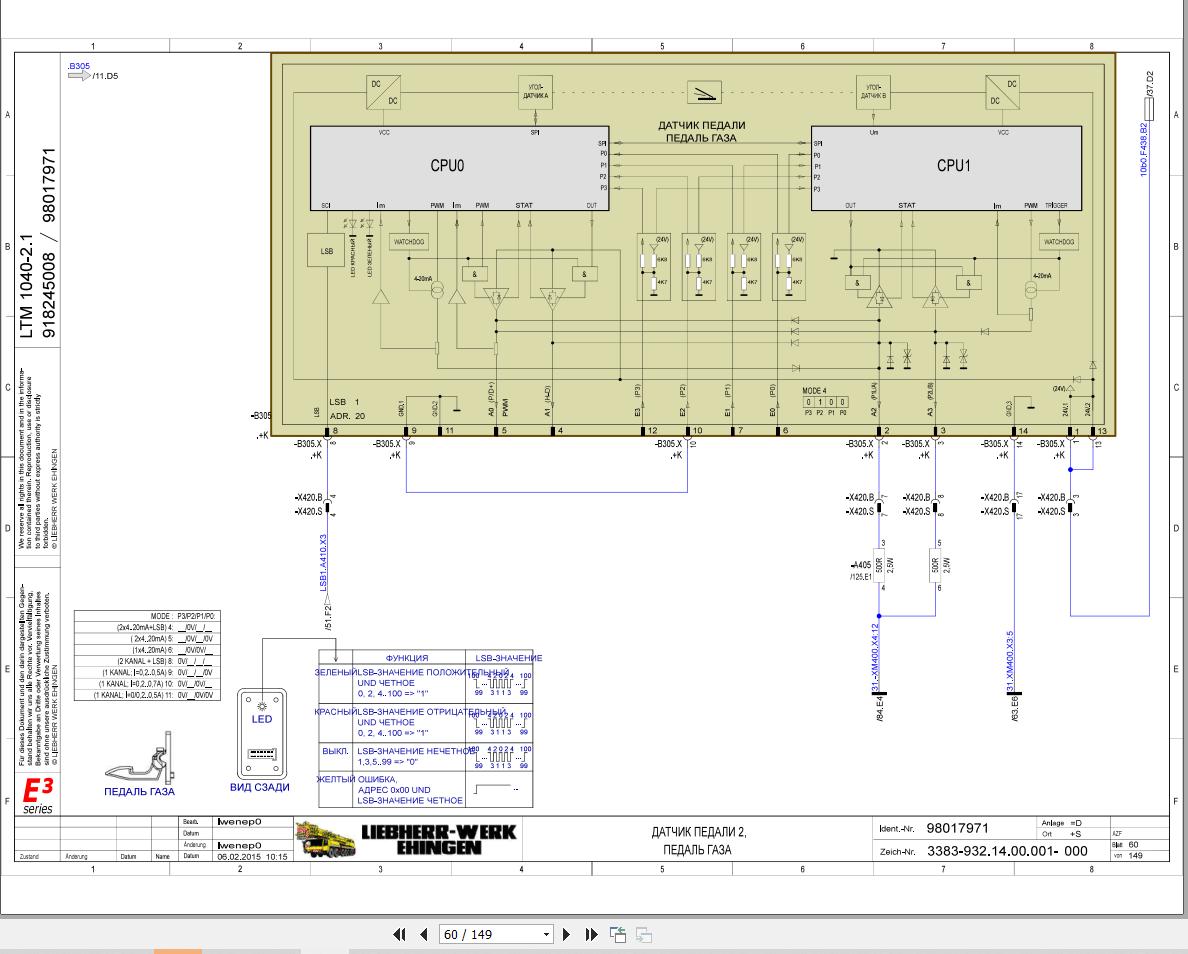Go to the first page
Screen dimensions: 1188x954
coord(399,934)
